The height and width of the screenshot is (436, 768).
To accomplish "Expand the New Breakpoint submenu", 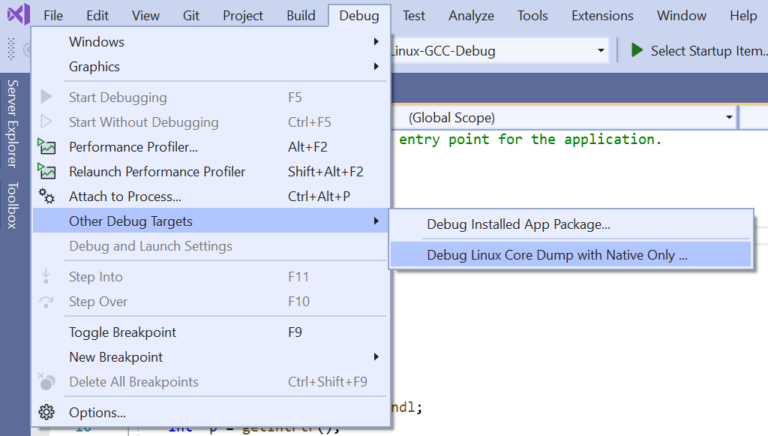I will pos(376,357).
